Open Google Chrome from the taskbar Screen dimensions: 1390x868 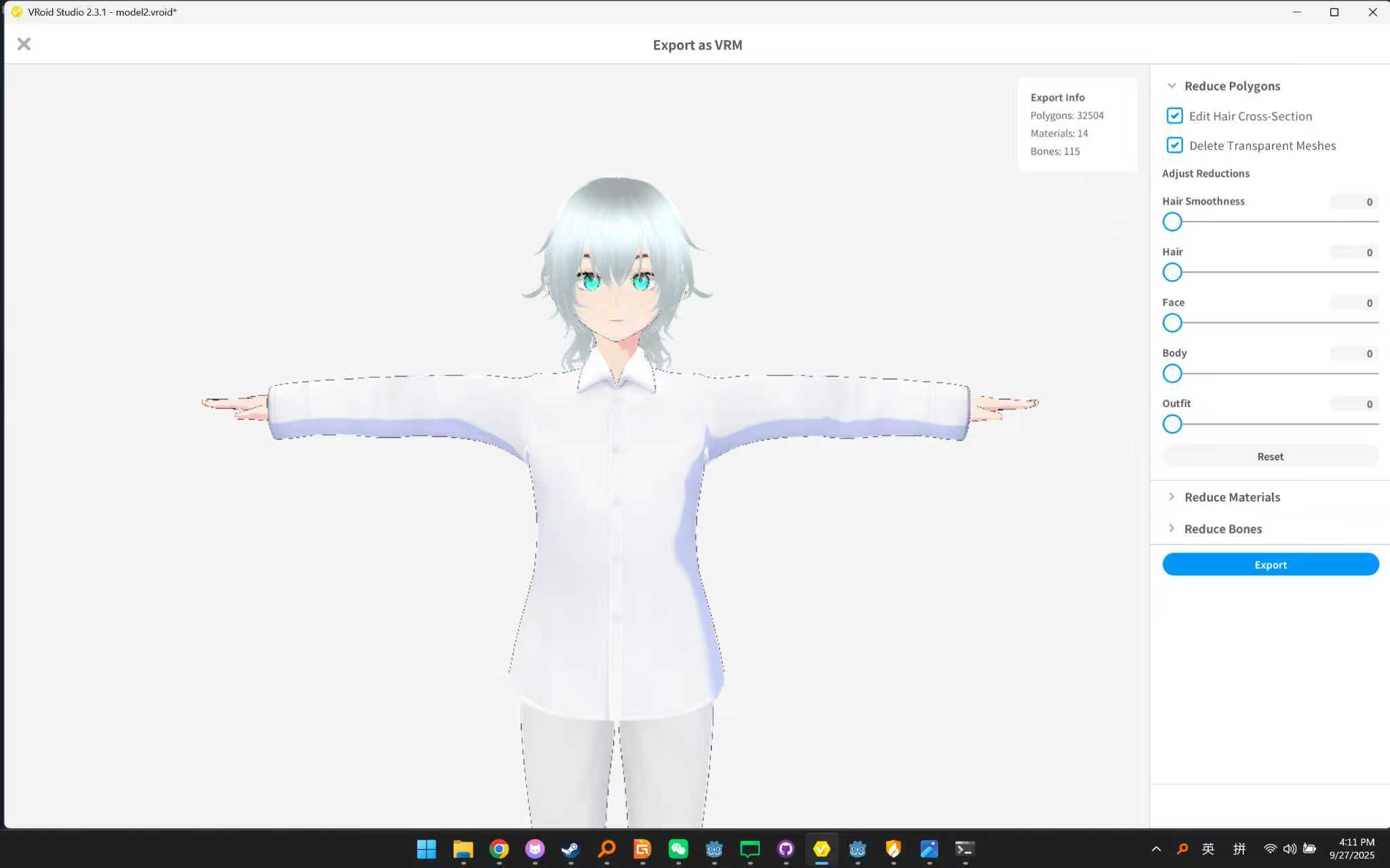coord(499,849)
